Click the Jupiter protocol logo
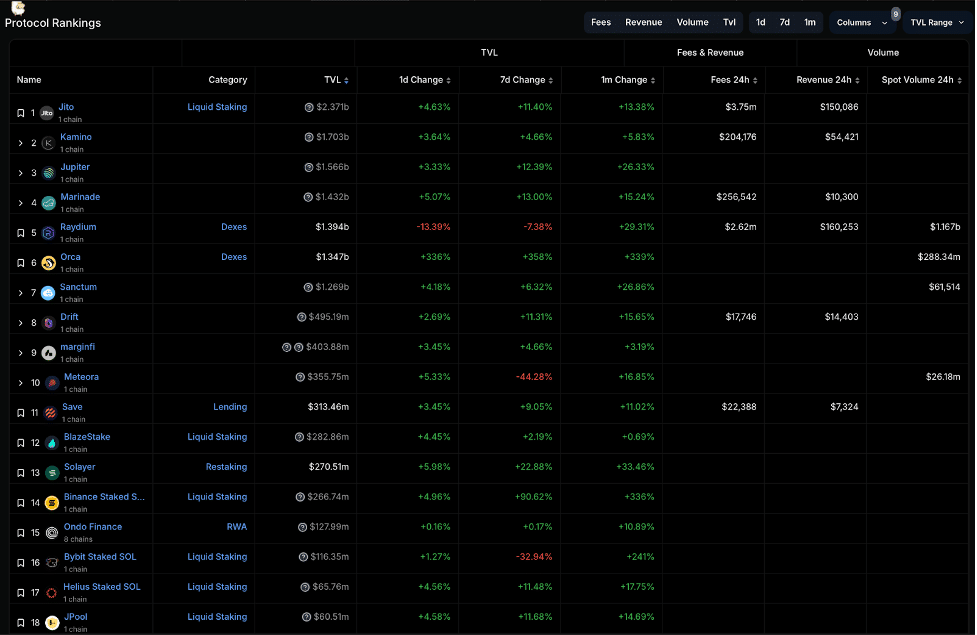This screenshot has height=635, width=977. click(49, 173)
